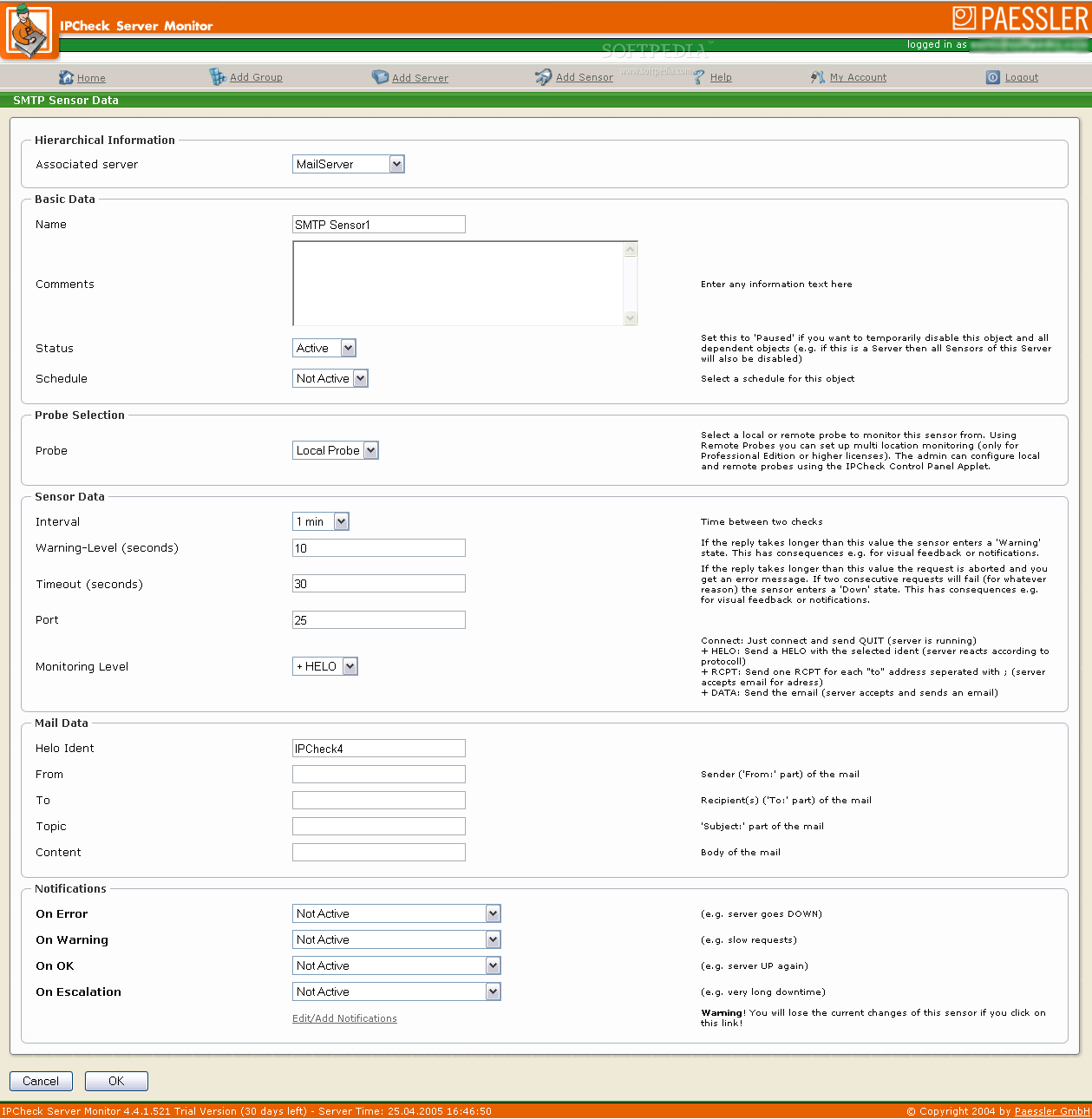Click the SMTP Sensor Data heading text
This screenshot has height=1119, width=1092.
pos(66,101)
